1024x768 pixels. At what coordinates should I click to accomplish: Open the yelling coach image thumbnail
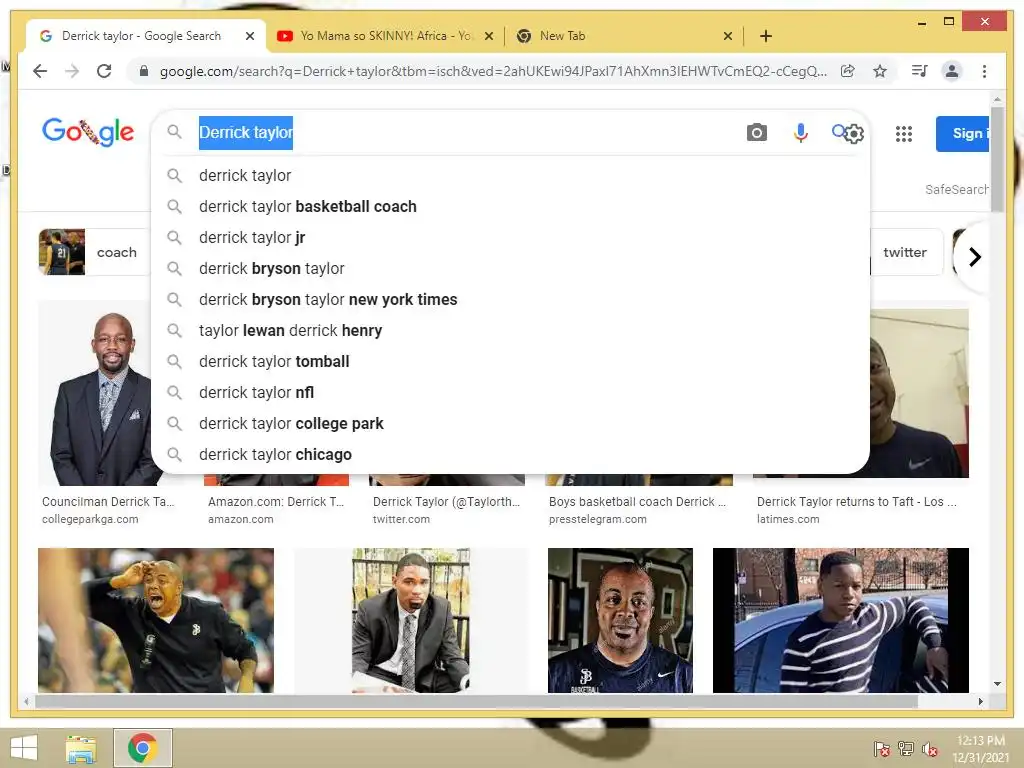coord(156,620)
